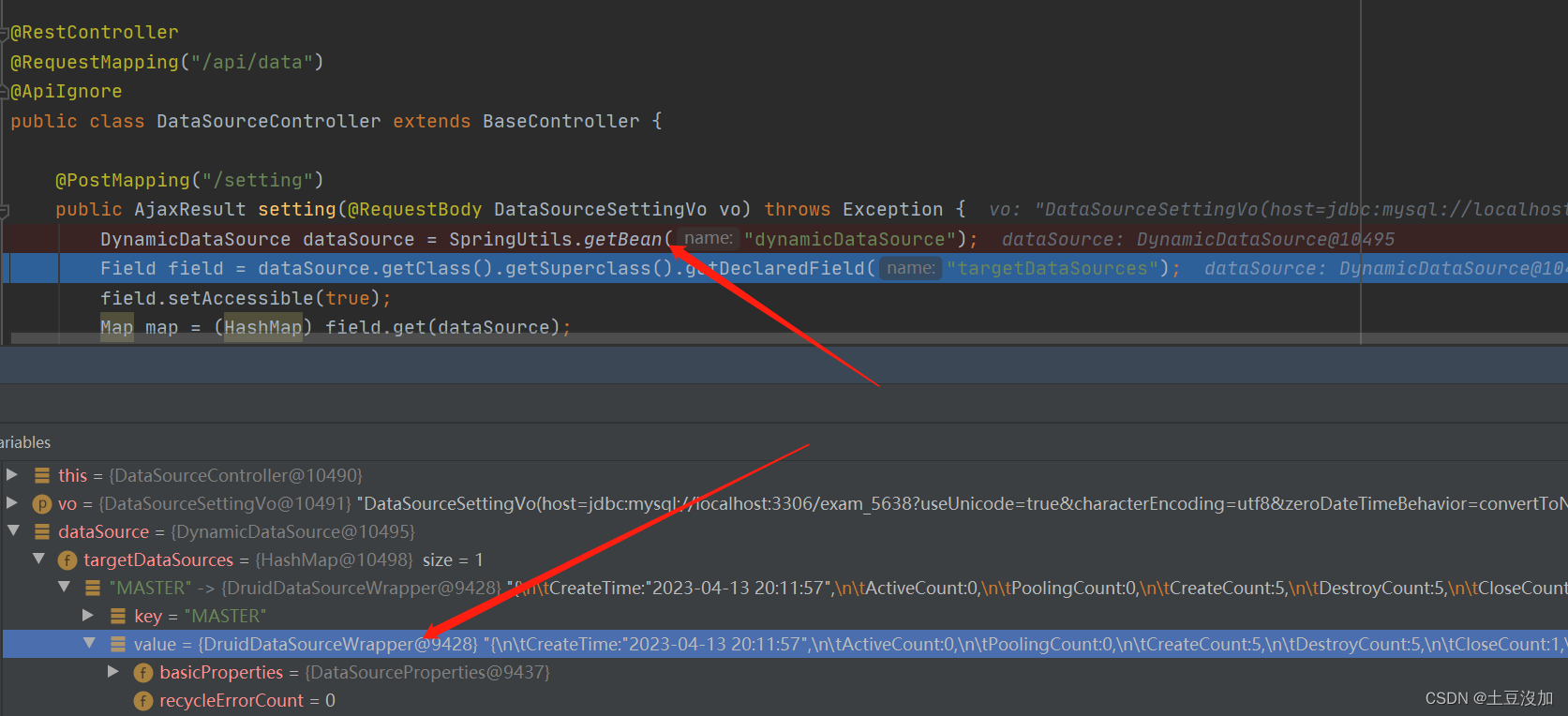
Task: Click the "targetDataSources" string literal
Action: pos(1053,268)
